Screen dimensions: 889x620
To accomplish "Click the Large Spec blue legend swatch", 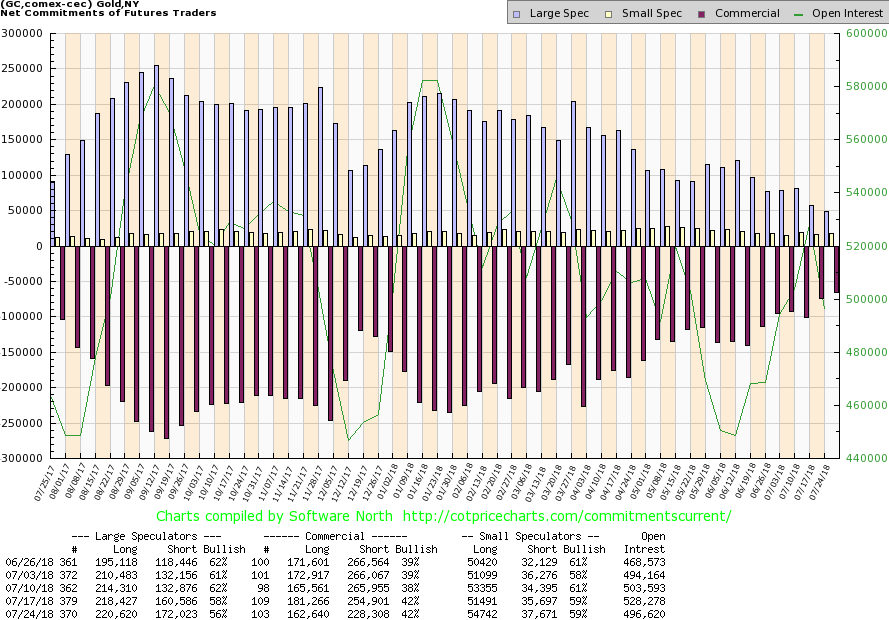I will (x=516, y=13).
